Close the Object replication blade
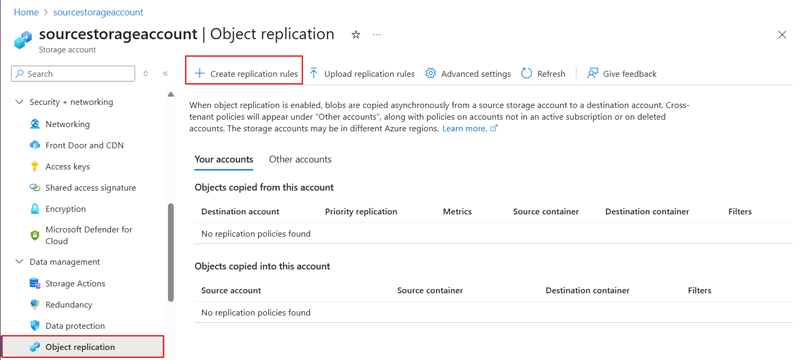This screenshot has height=360, width=800. tap(782, 35)
